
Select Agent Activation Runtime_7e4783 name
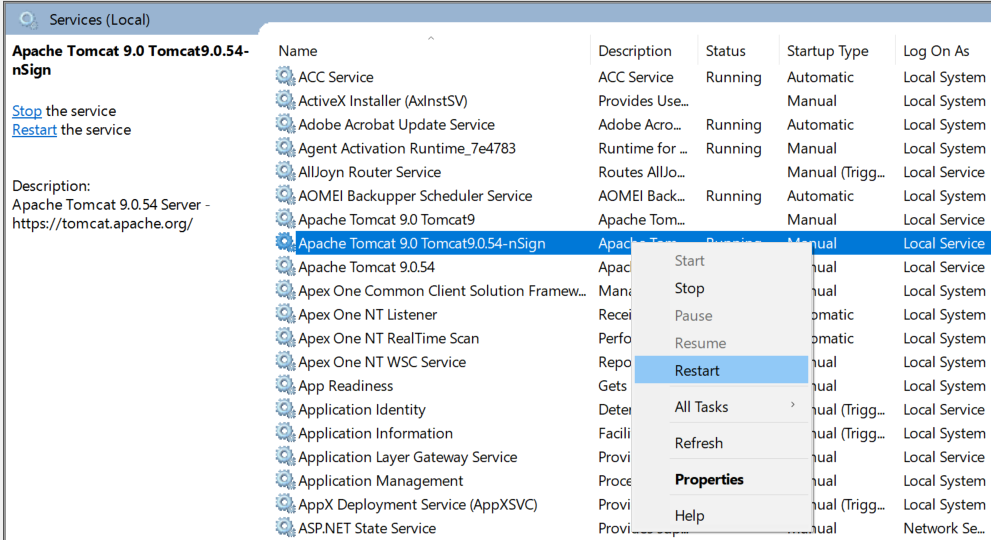tap(407, 149)
